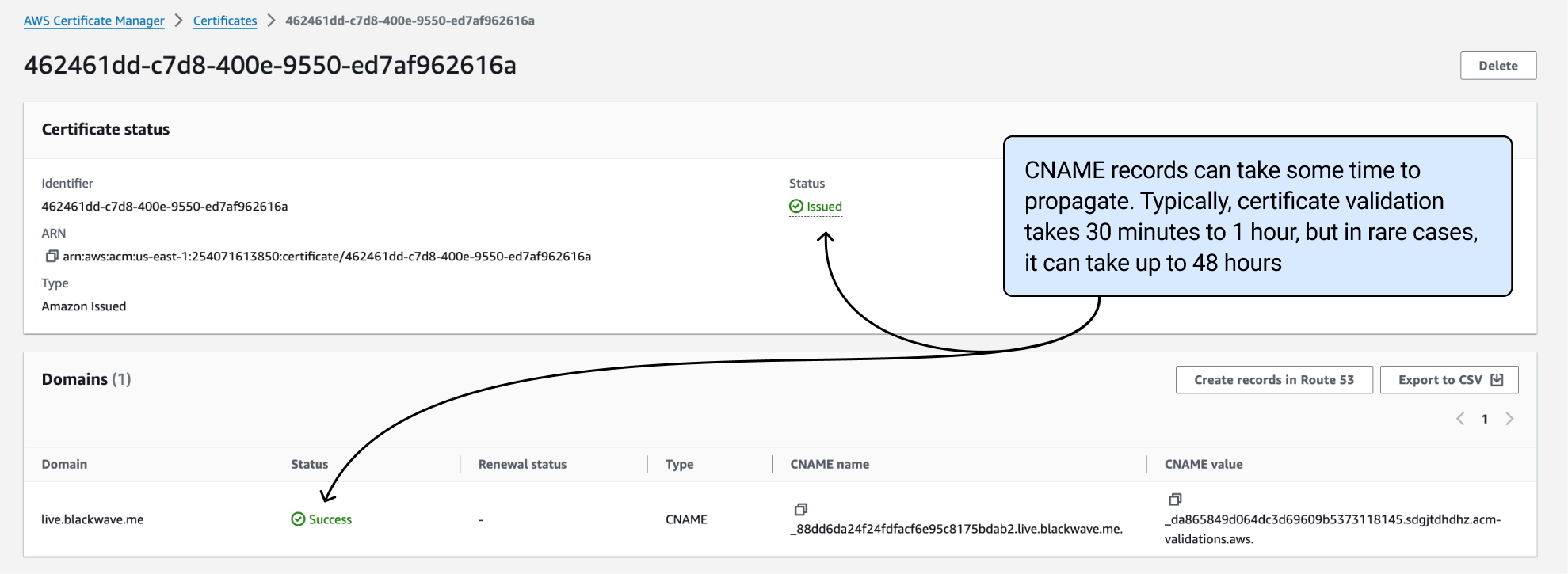Delete this certificate
1568x574 pixels.
point(1498,66)
